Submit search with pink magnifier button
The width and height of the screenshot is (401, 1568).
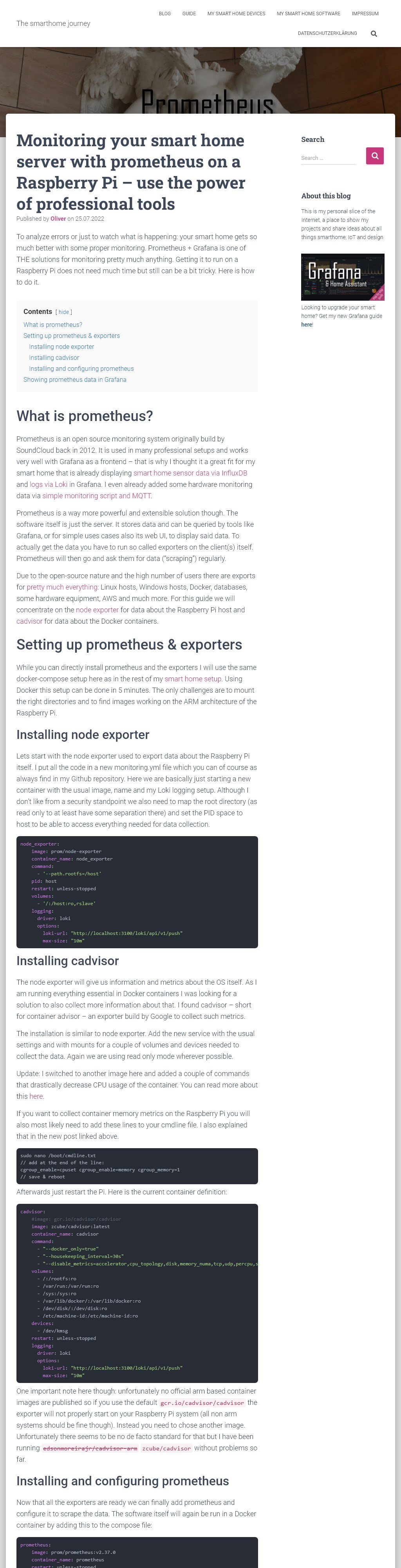point(375,156)
